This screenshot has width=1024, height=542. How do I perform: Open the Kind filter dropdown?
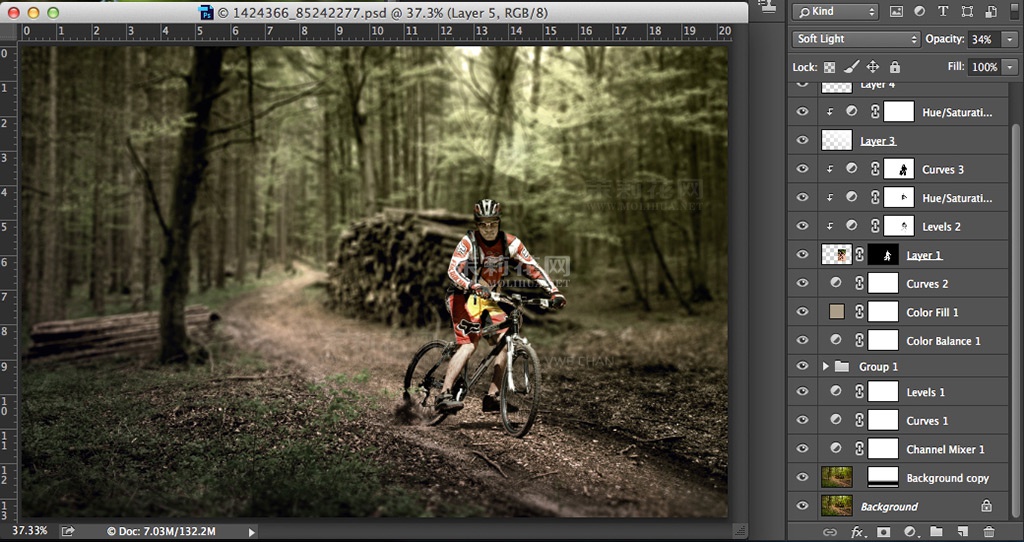835,11
